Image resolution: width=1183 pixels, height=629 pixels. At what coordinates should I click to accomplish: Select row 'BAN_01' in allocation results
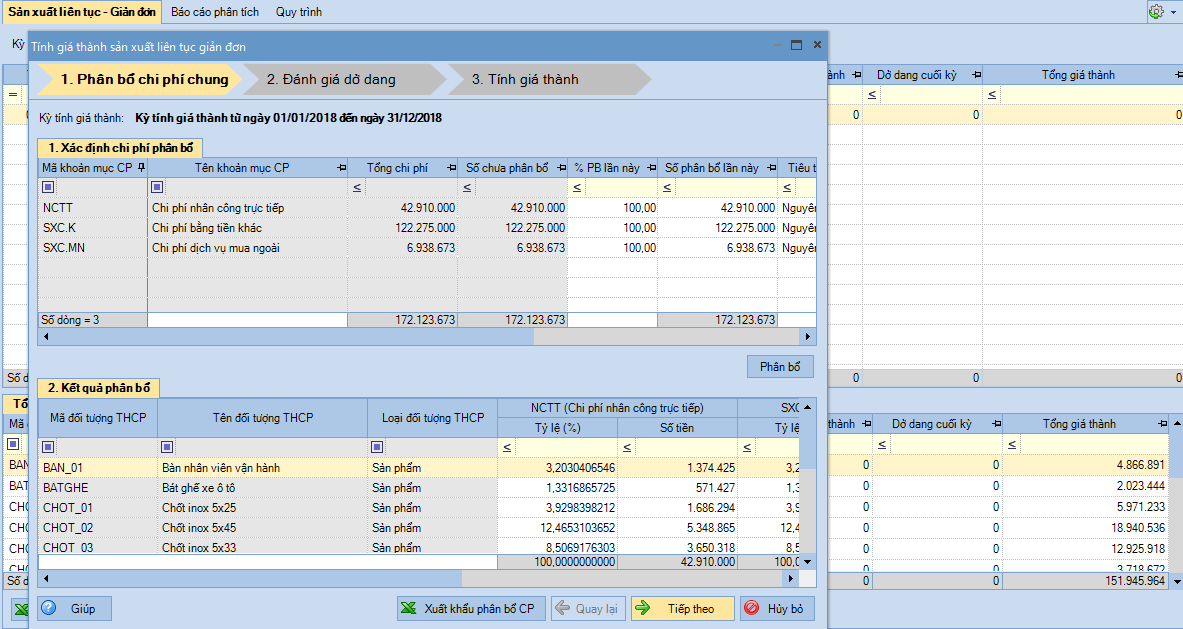pyautogui.click(x=419, y=468)
